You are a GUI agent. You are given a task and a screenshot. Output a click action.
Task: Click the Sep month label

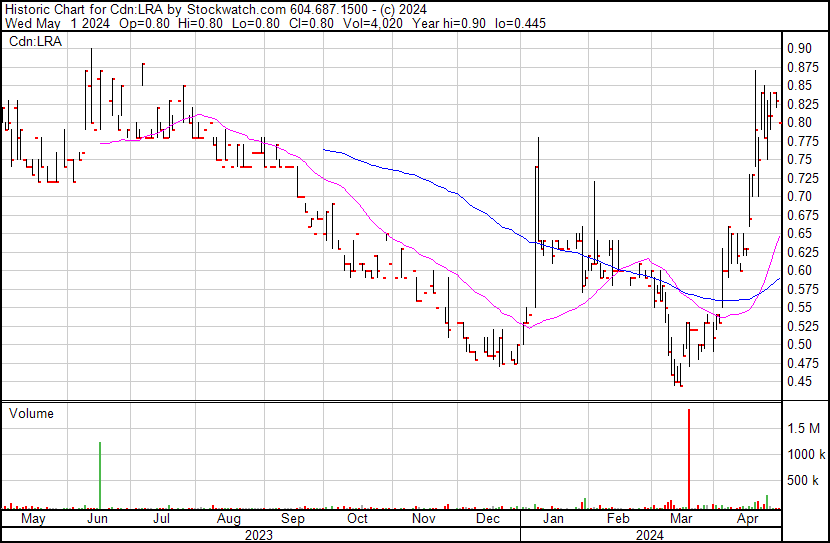293,519
